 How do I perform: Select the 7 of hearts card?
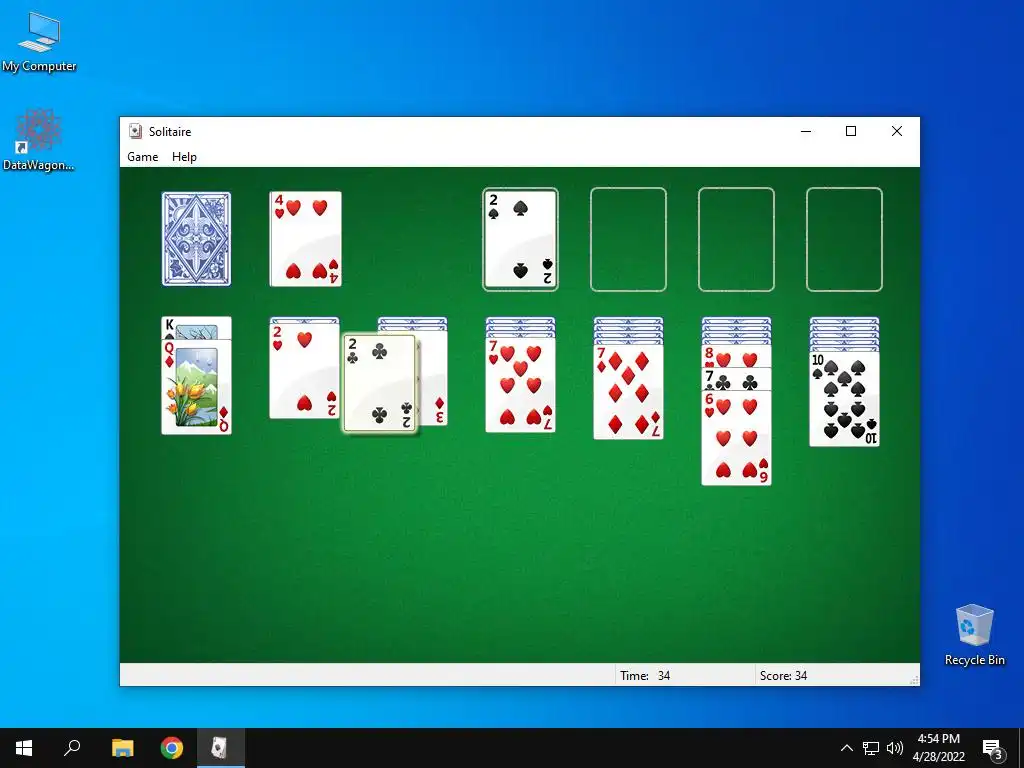(x=520, y=385)
